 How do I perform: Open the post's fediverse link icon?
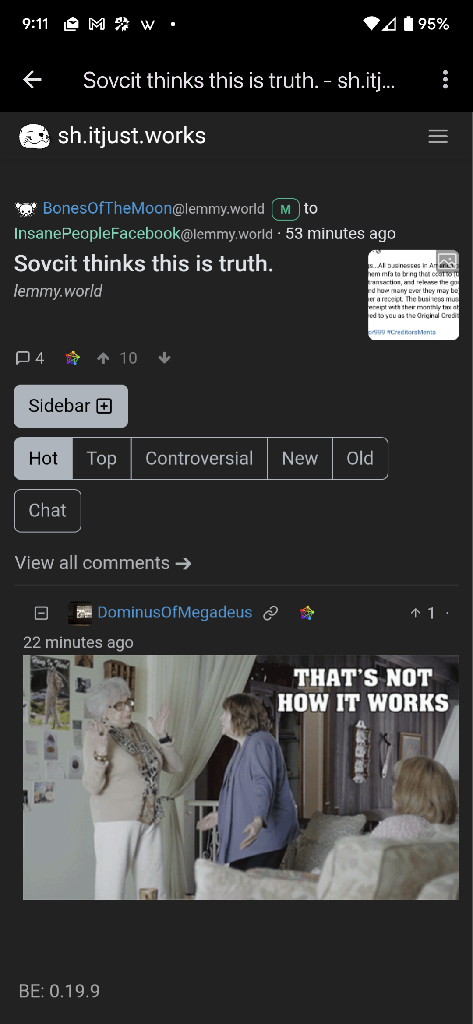73,358
